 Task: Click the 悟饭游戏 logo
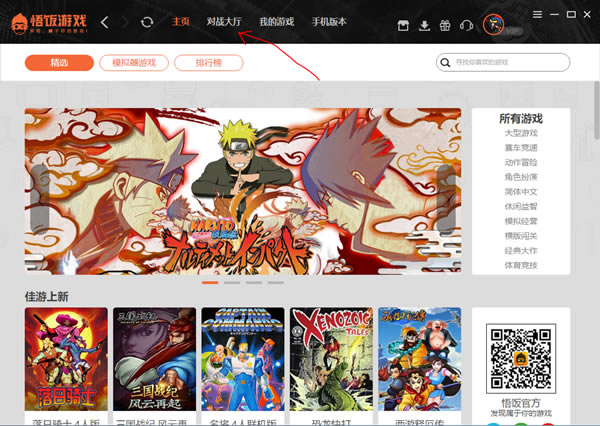pos(49,23)
